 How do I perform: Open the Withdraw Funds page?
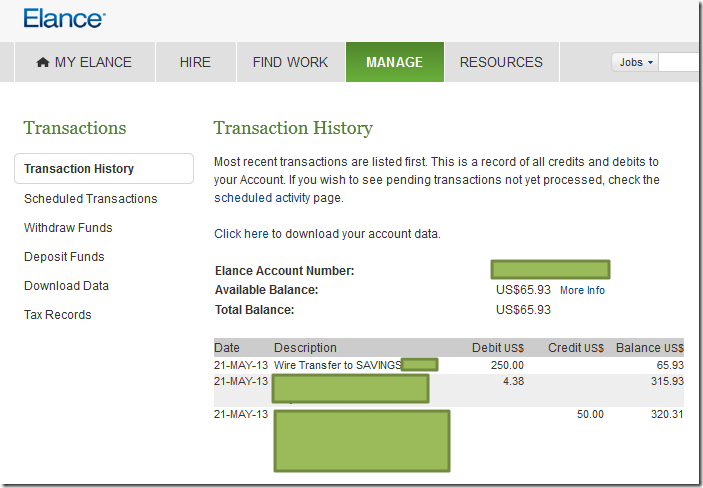pos(68,228)
